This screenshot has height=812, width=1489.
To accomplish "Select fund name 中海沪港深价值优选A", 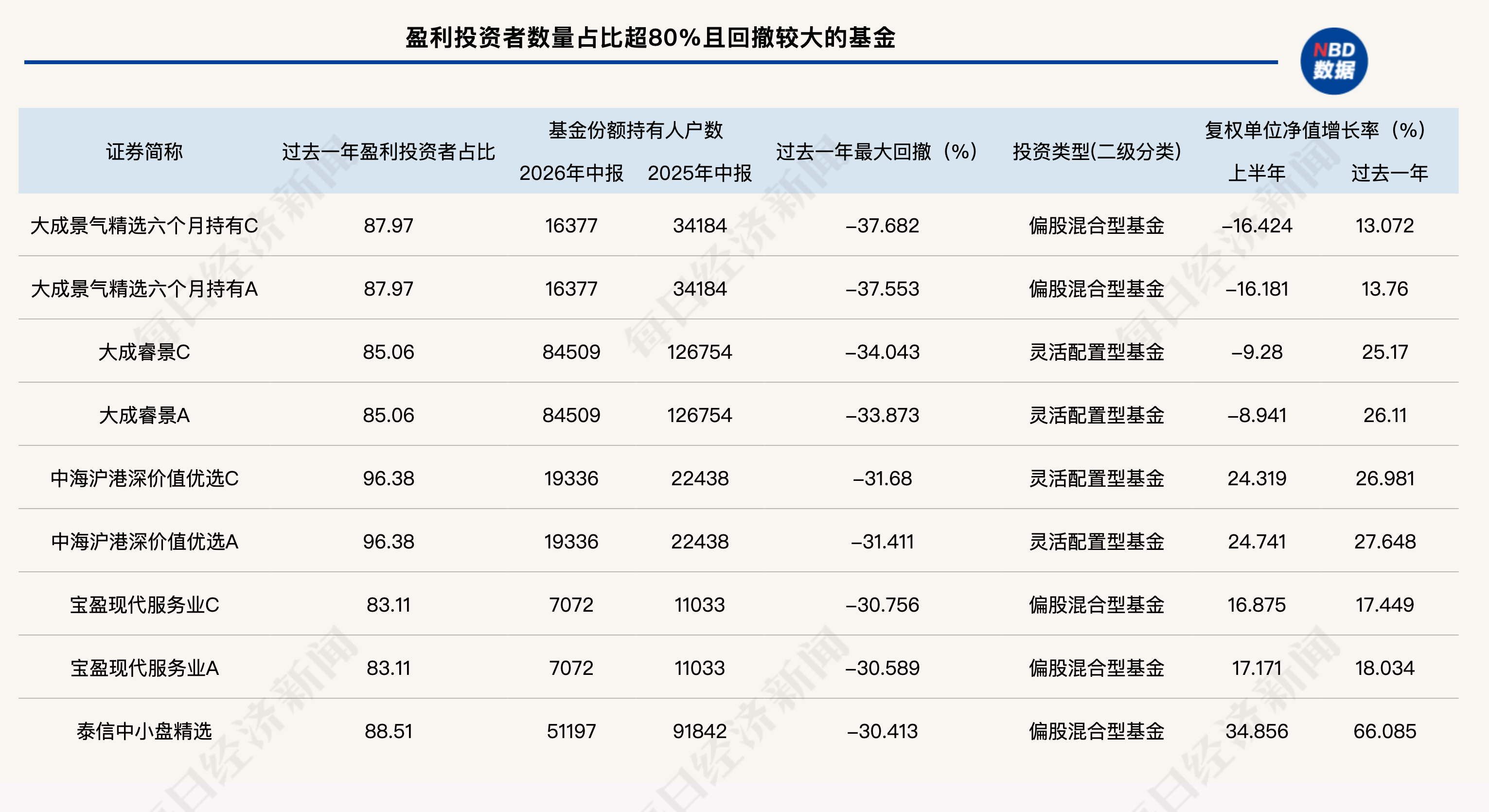I will (x=144, y=542).
